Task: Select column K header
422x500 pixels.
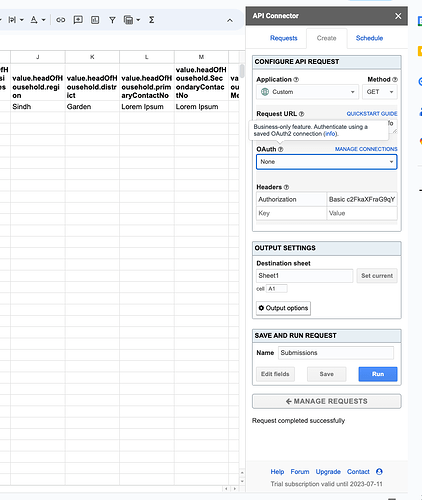Action: click(x=92, y=57)
